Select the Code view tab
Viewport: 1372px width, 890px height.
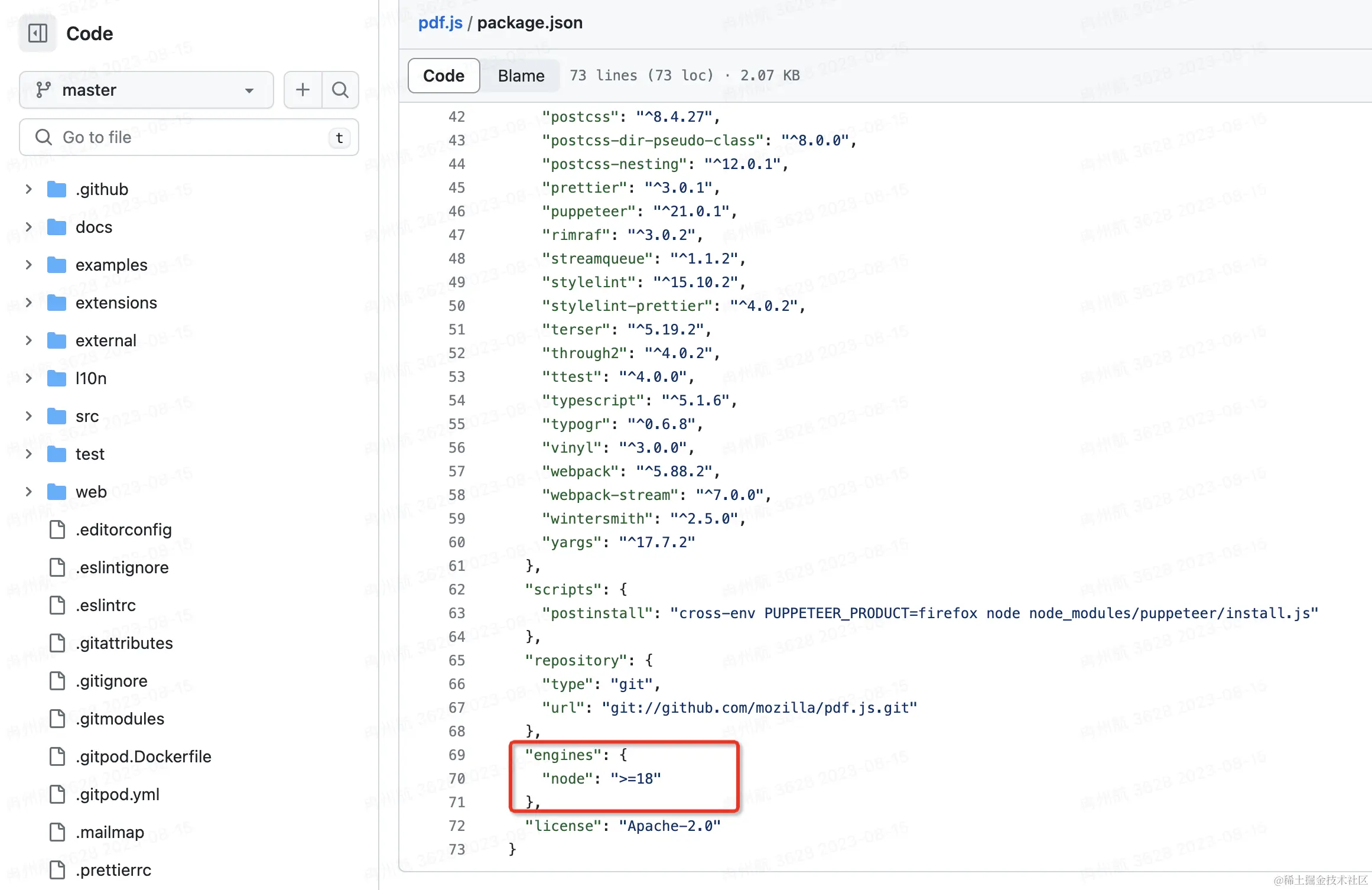[443, 76]
